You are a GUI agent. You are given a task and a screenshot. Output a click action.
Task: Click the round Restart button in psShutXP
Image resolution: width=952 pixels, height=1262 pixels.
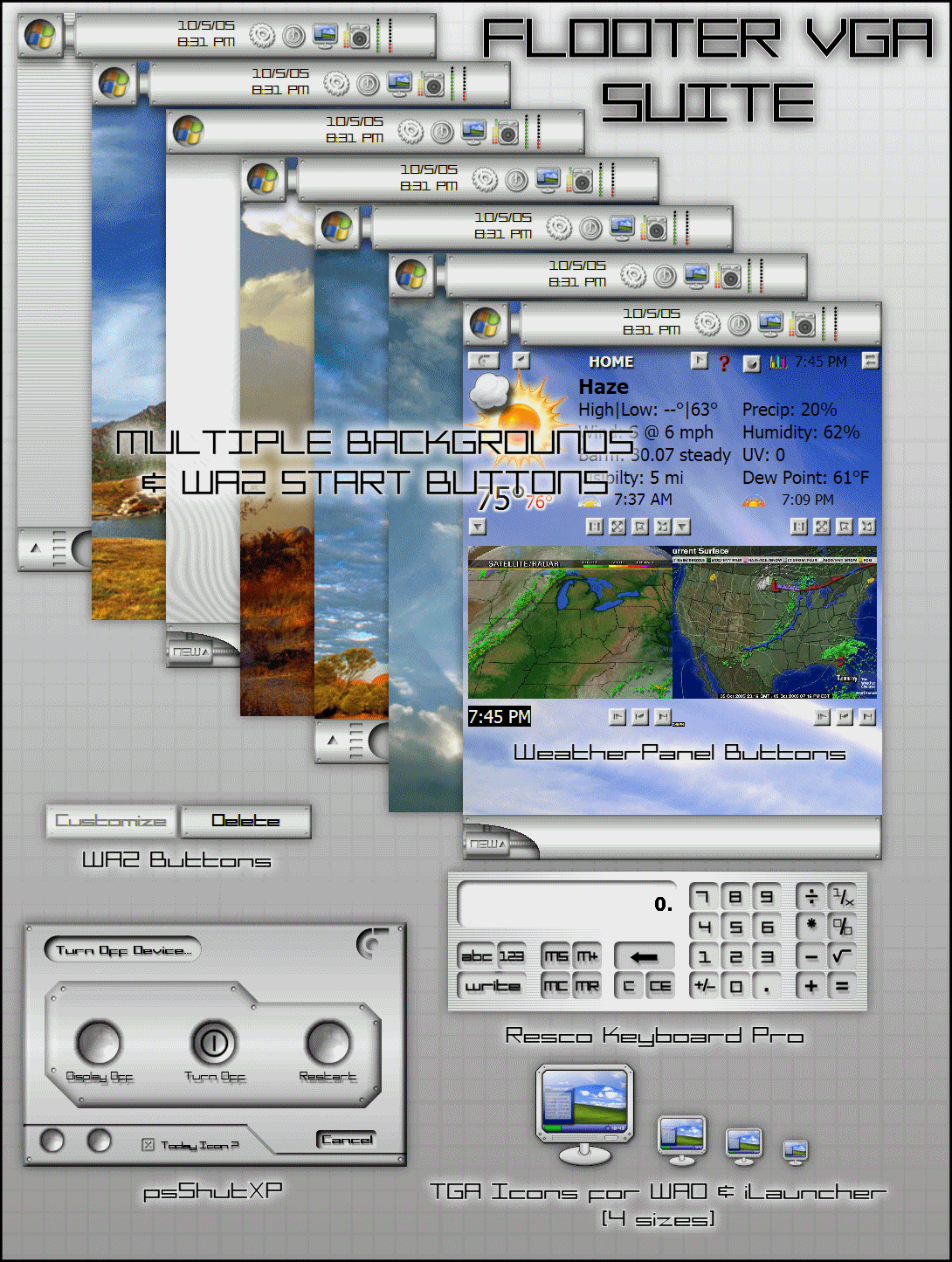(x=328, y=1043)
